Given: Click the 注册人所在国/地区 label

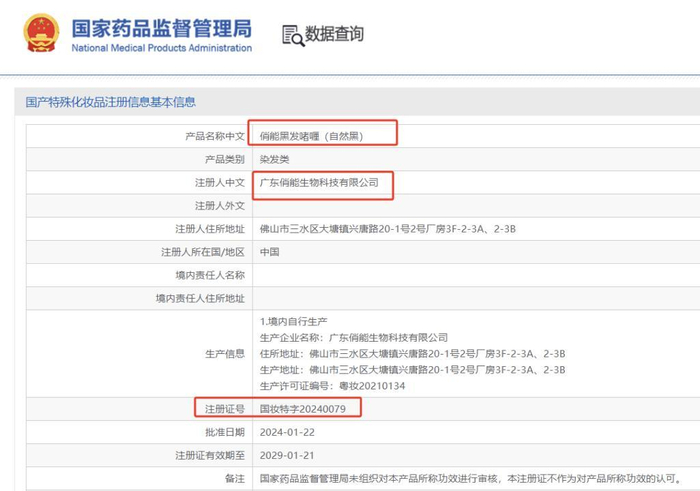Looking at the screenshot, I should (x=203, y=252).
